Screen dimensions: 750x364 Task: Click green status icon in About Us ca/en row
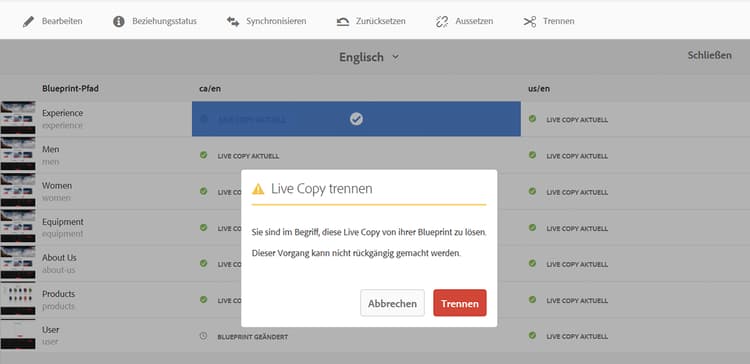pyautogui.click(x=203, y=263)
